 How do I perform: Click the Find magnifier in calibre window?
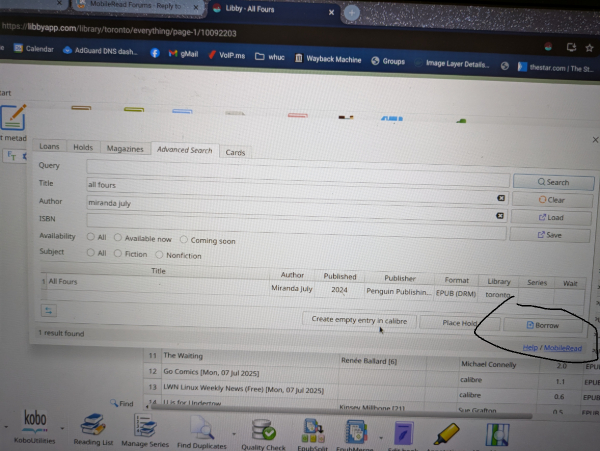click(122, 403)
